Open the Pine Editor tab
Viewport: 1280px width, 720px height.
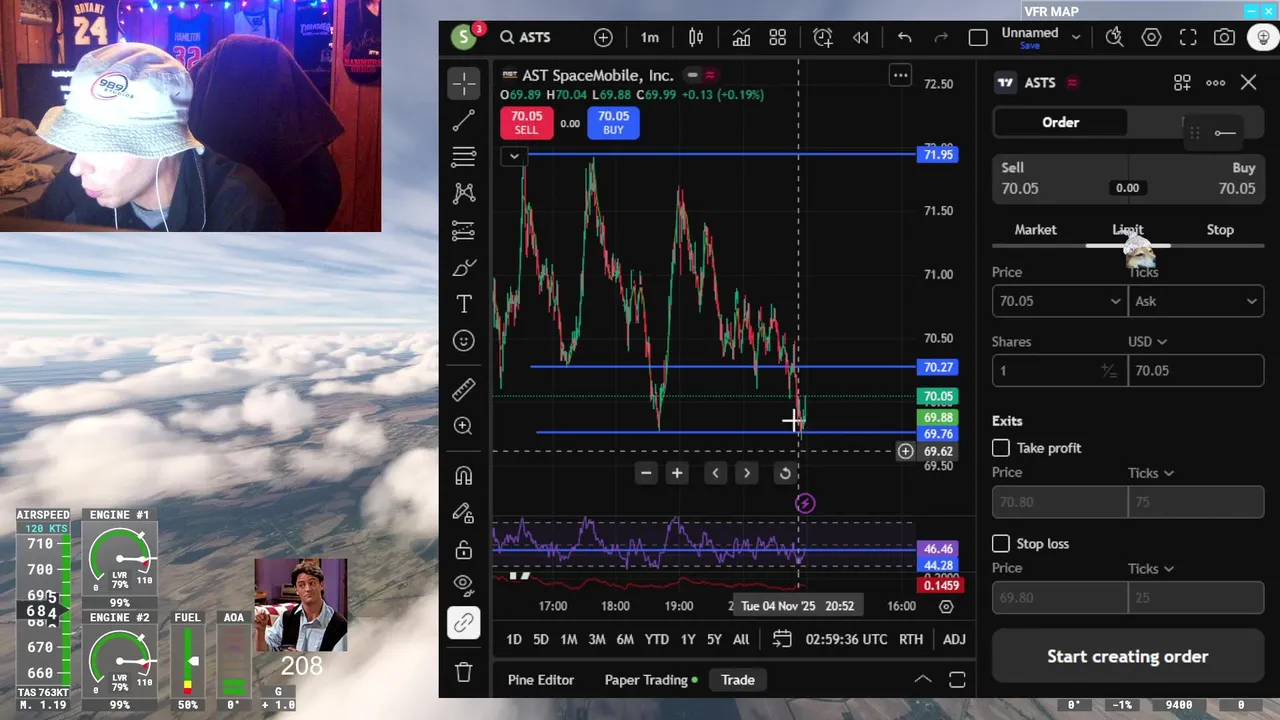tap(541, 680)
